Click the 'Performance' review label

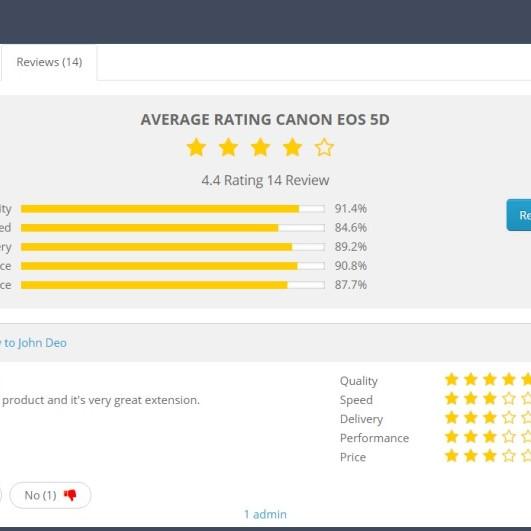tap(375, 438)
